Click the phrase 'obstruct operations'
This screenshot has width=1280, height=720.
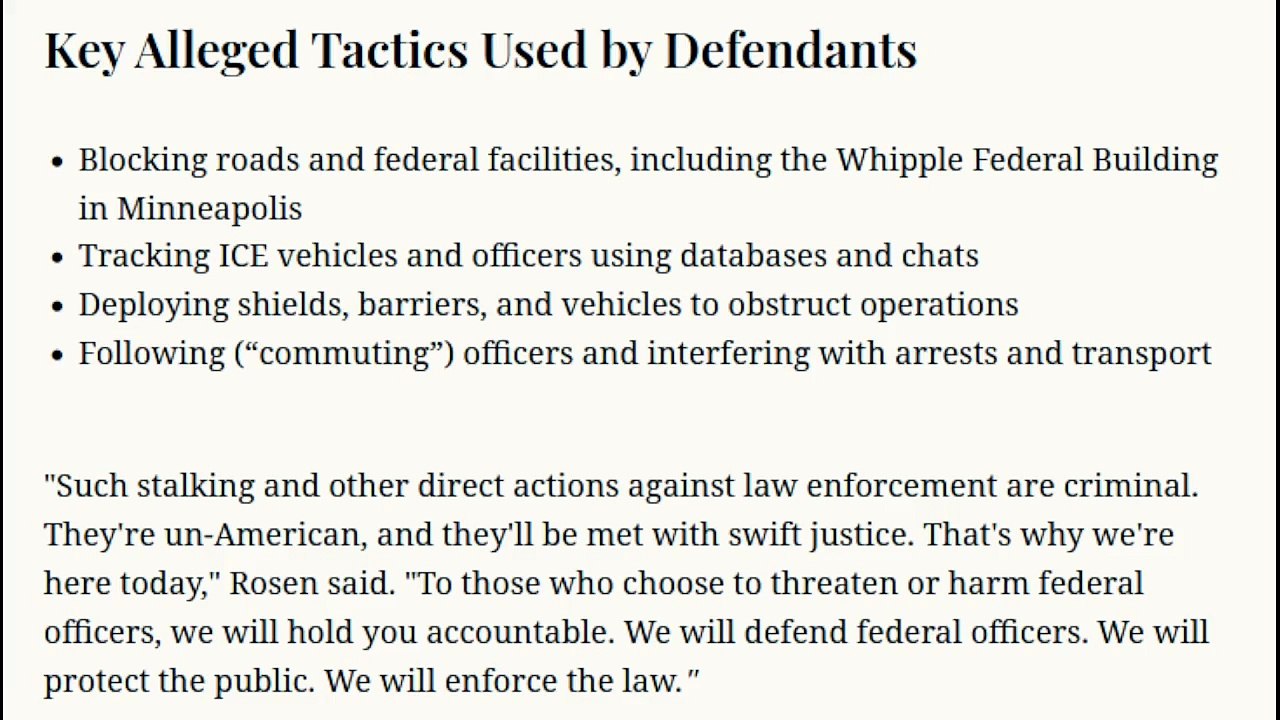click(873, 304)
